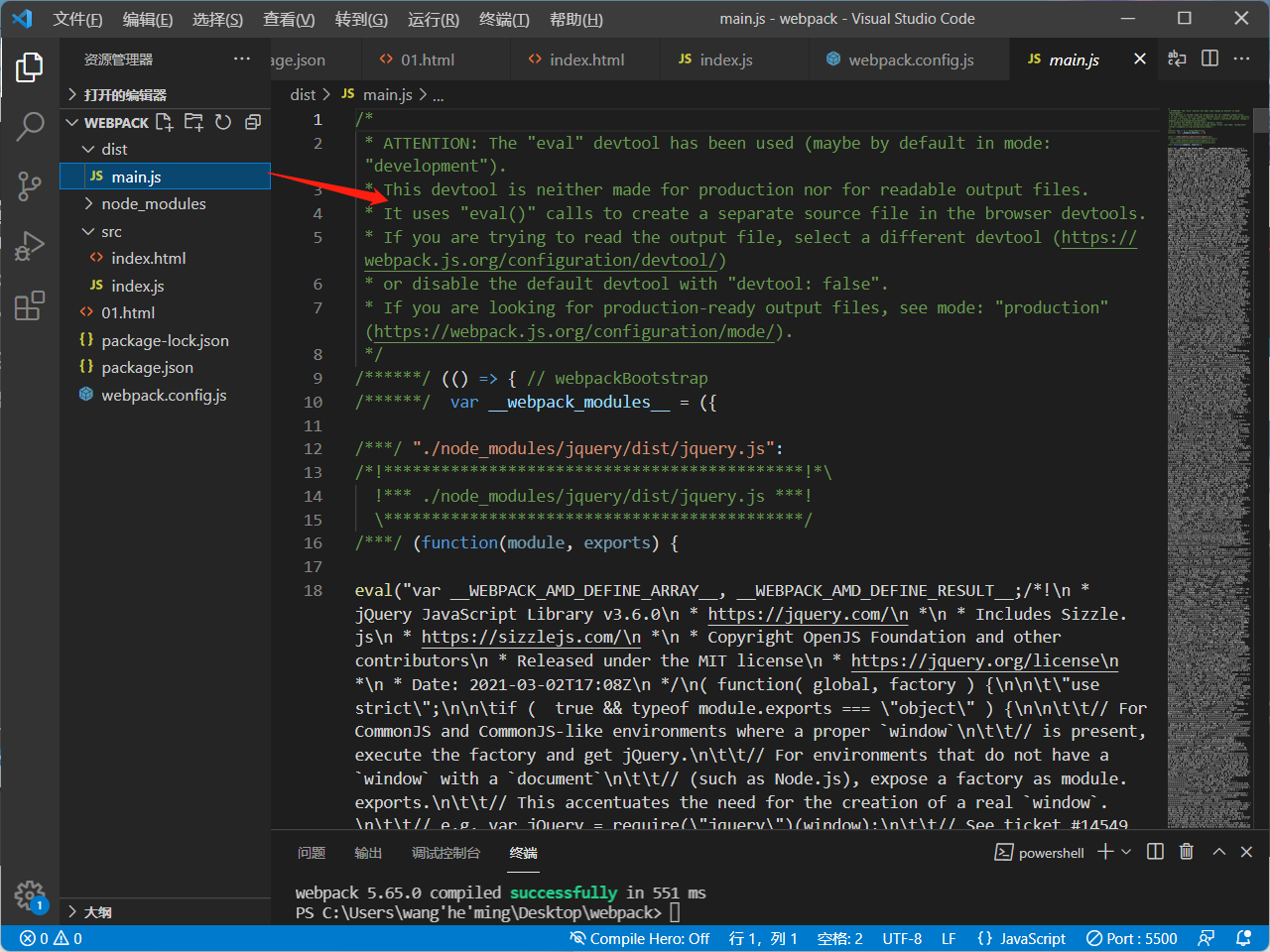
Task: Click the feedback icon in status bar
Action: [1206, 938]
